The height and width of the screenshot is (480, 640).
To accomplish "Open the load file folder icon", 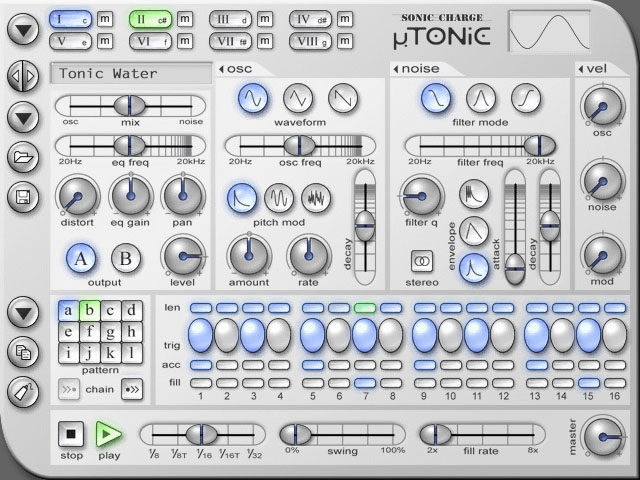I will pos(23,157).
